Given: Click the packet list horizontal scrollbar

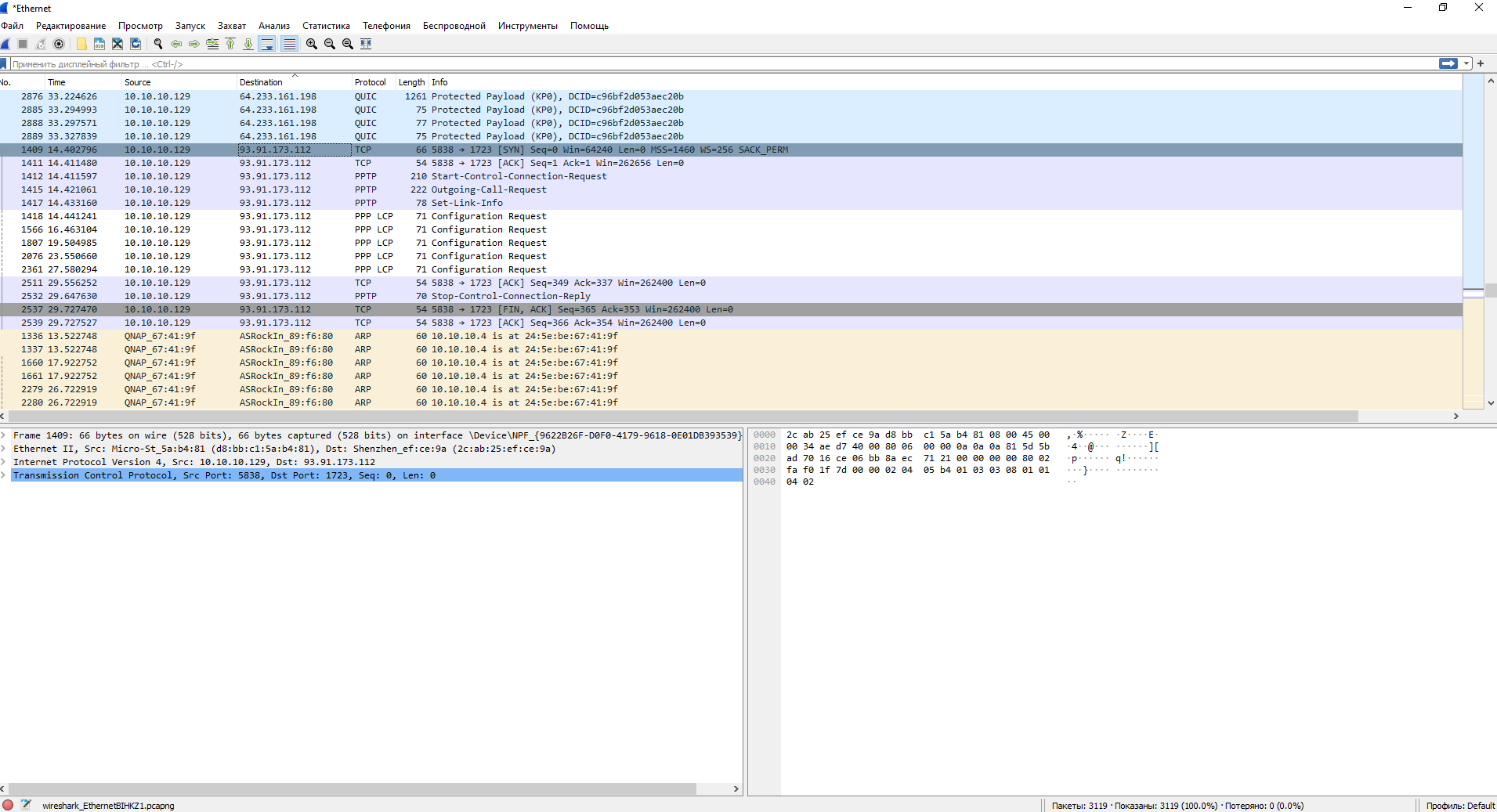Looking at the screenshot, I should pyautogui.click(x=682, y=416).
